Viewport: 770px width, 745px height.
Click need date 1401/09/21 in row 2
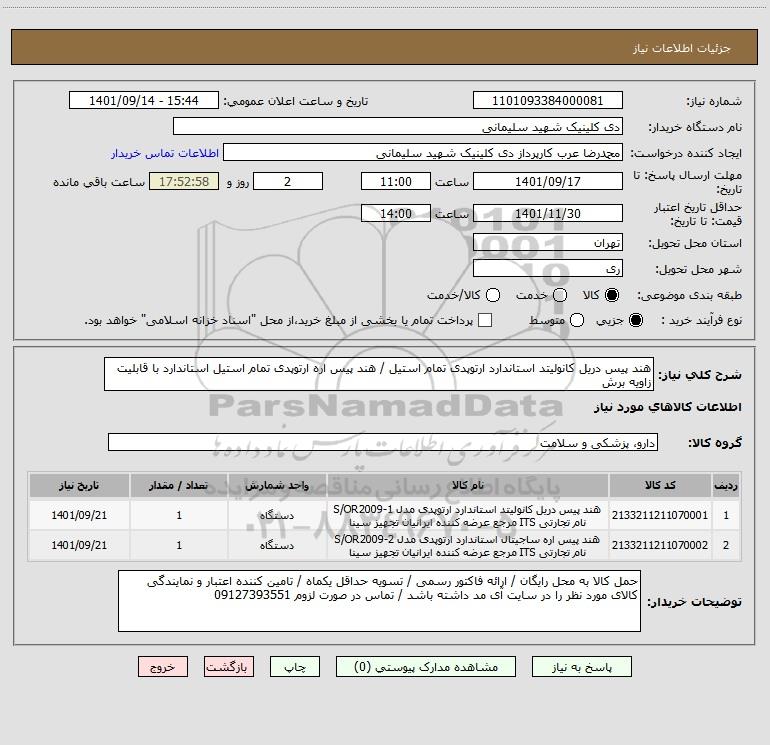click(79, 545)
